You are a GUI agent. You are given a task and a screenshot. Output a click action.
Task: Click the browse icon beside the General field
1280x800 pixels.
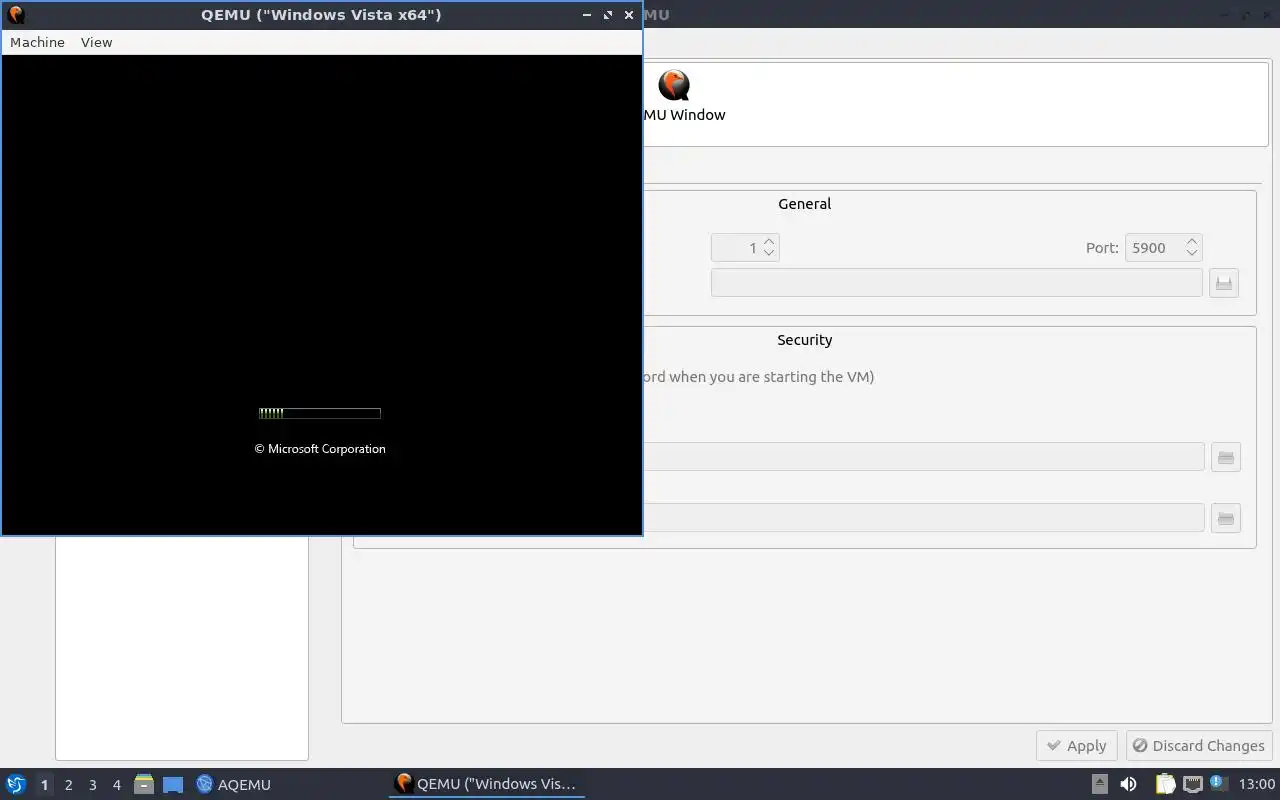tap(1224, 283)
